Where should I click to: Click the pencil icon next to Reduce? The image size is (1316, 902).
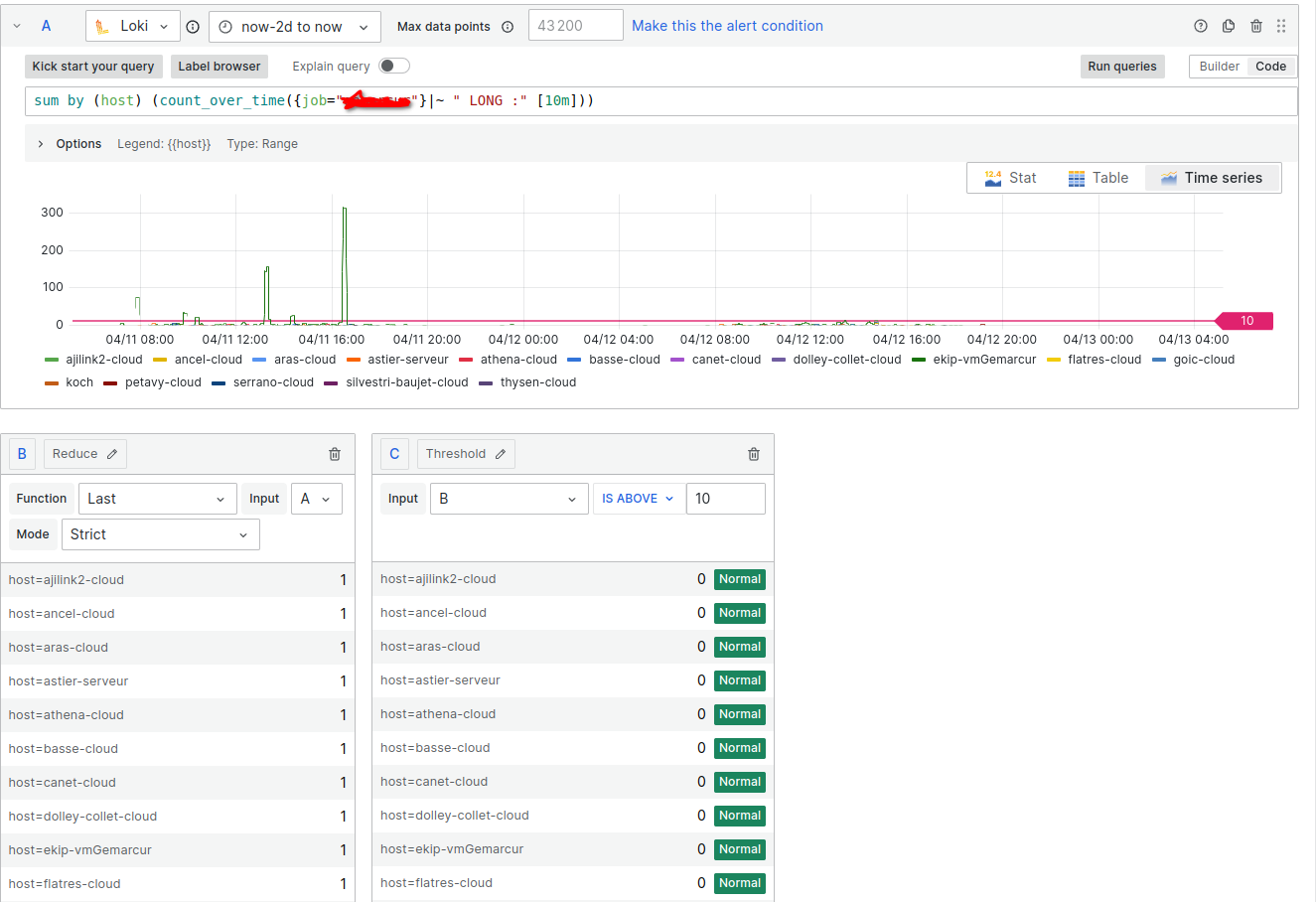point(112,454)
